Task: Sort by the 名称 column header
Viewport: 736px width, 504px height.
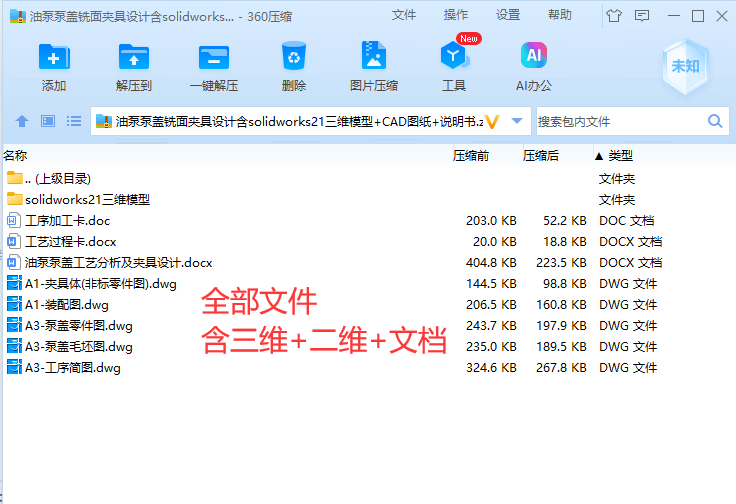Action: (x=15, y=155)
